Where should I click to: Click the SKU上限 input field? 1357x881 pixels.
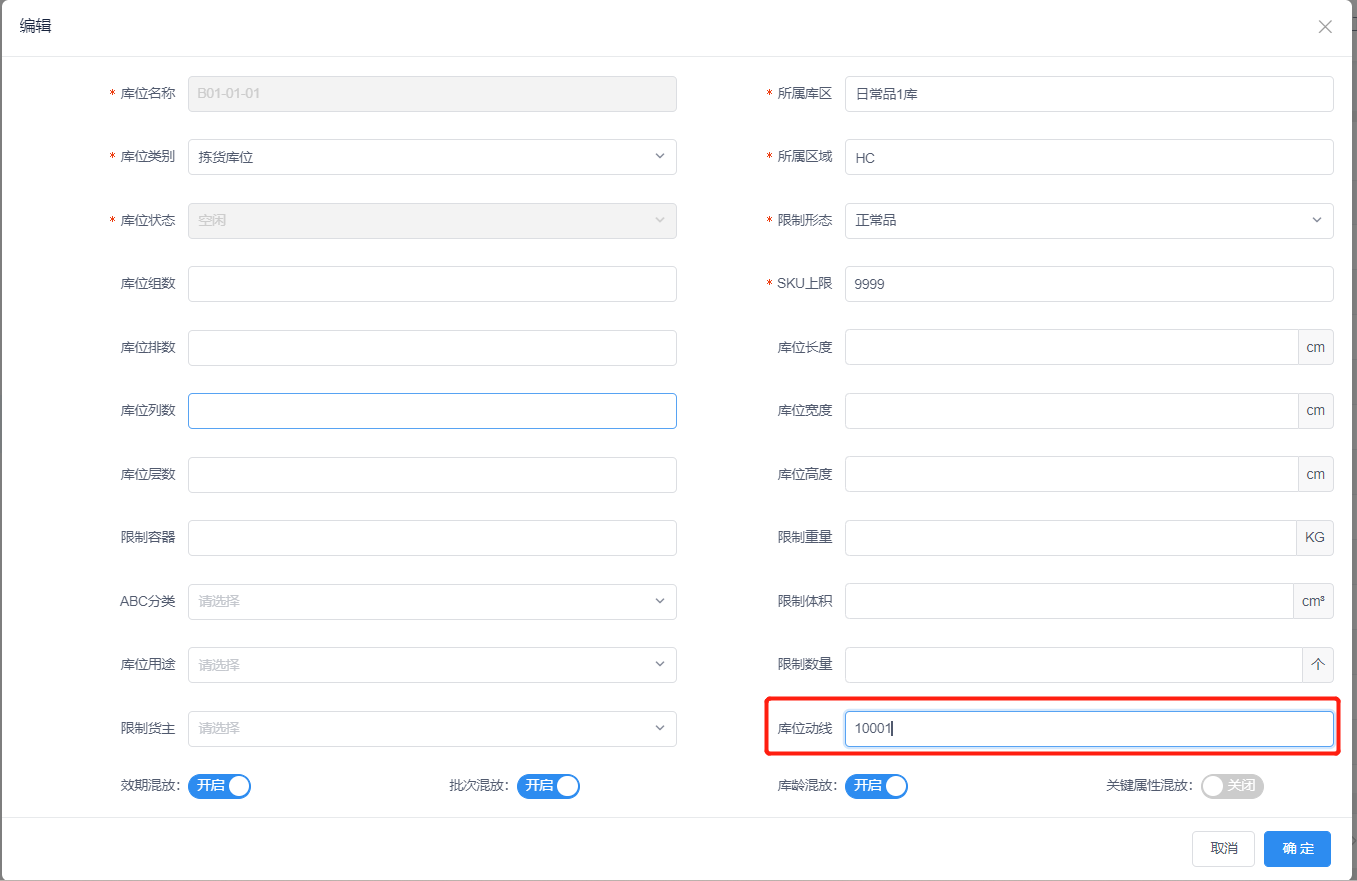click(x=1089, y=284)
